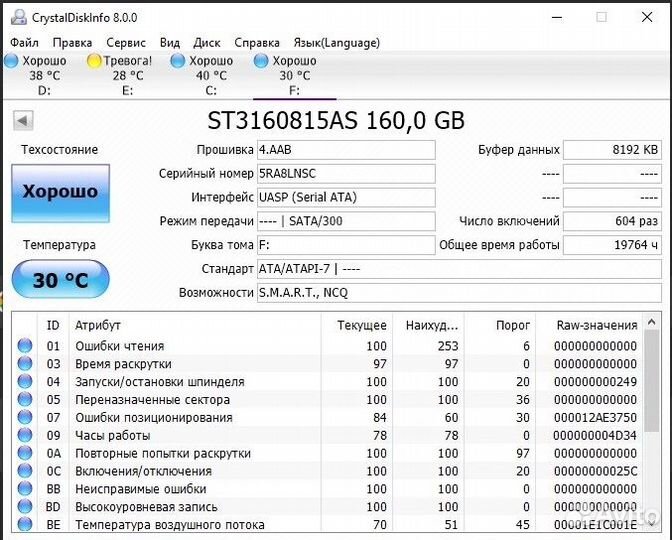Click the ID column header

53,325
